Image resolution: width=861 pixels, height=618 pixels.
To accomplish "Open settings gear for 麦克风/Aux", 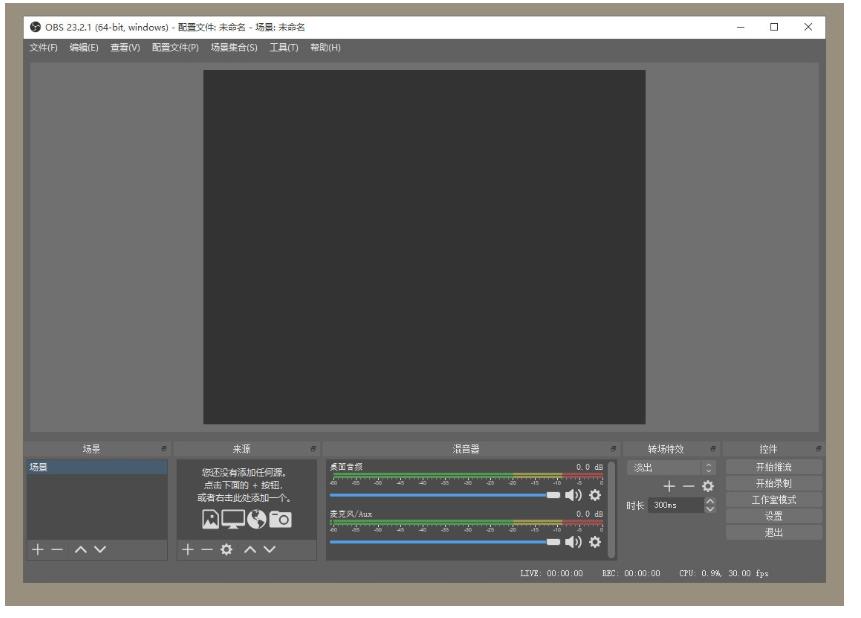I will click(595, 542).
